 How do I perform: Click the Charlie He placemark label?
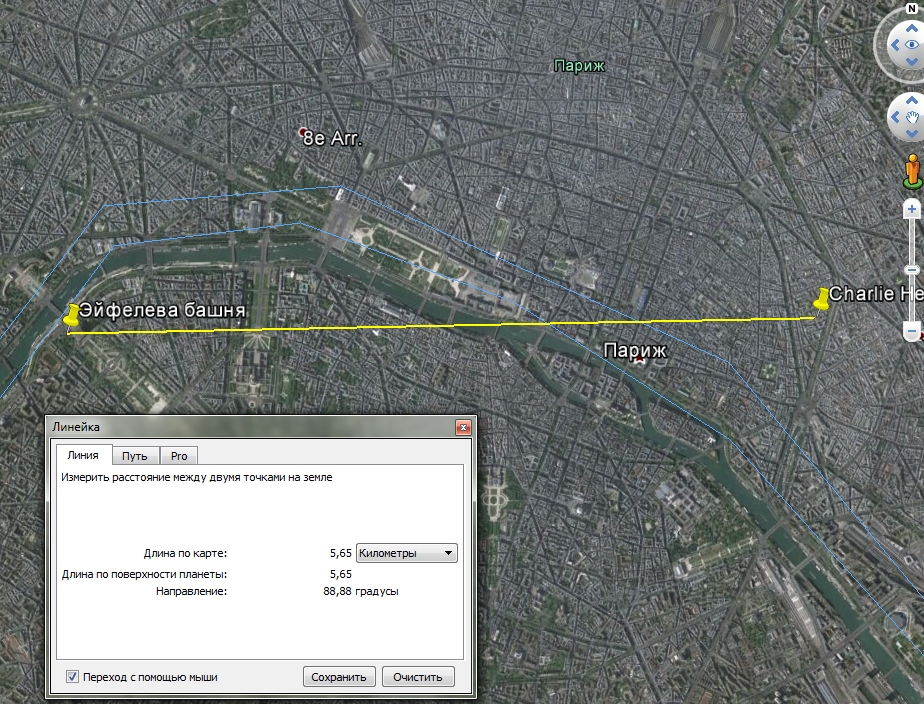876,293
